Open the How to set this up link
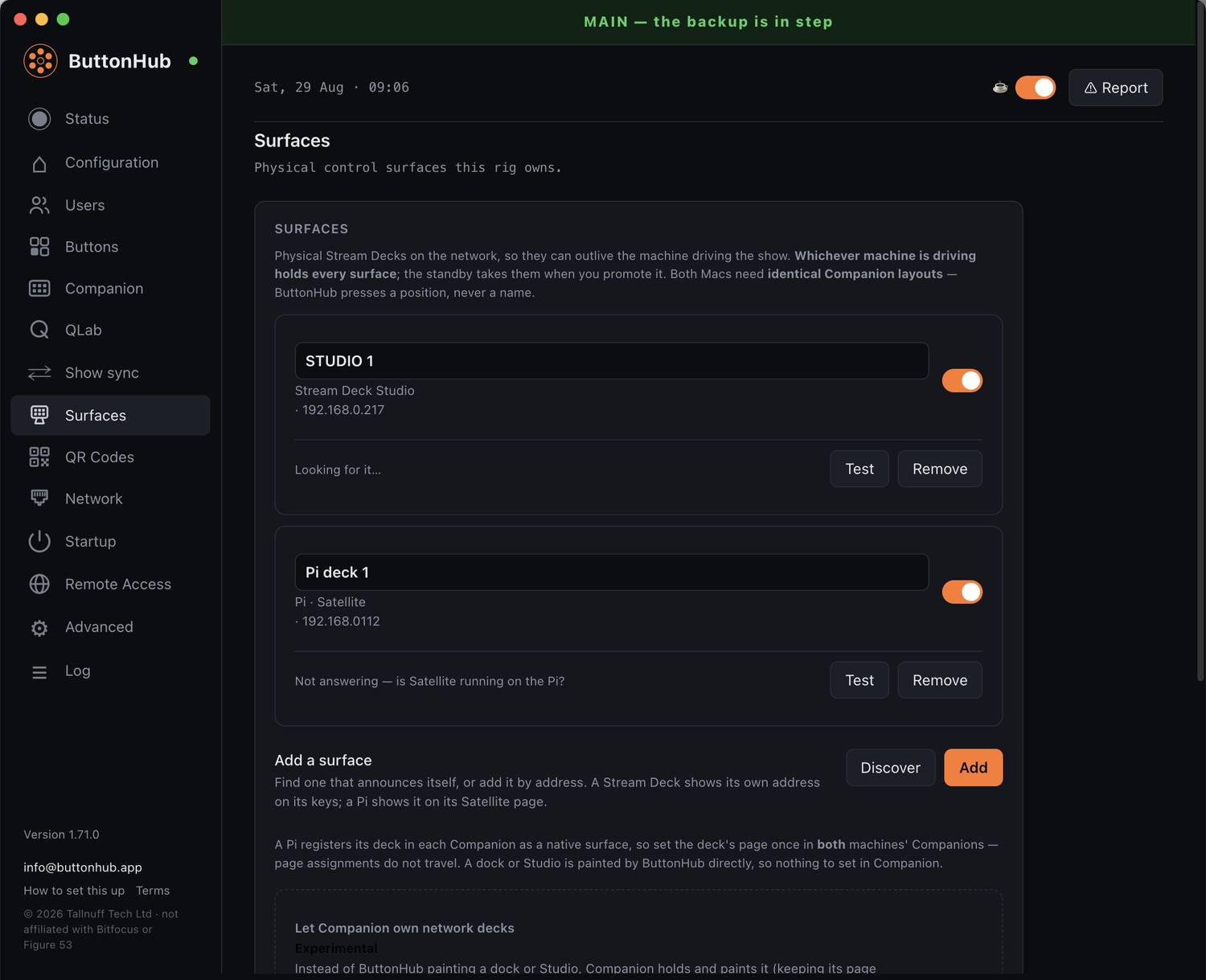This screenshot has height=980, width=1206. pyautogui.click(x=74, y=891)
